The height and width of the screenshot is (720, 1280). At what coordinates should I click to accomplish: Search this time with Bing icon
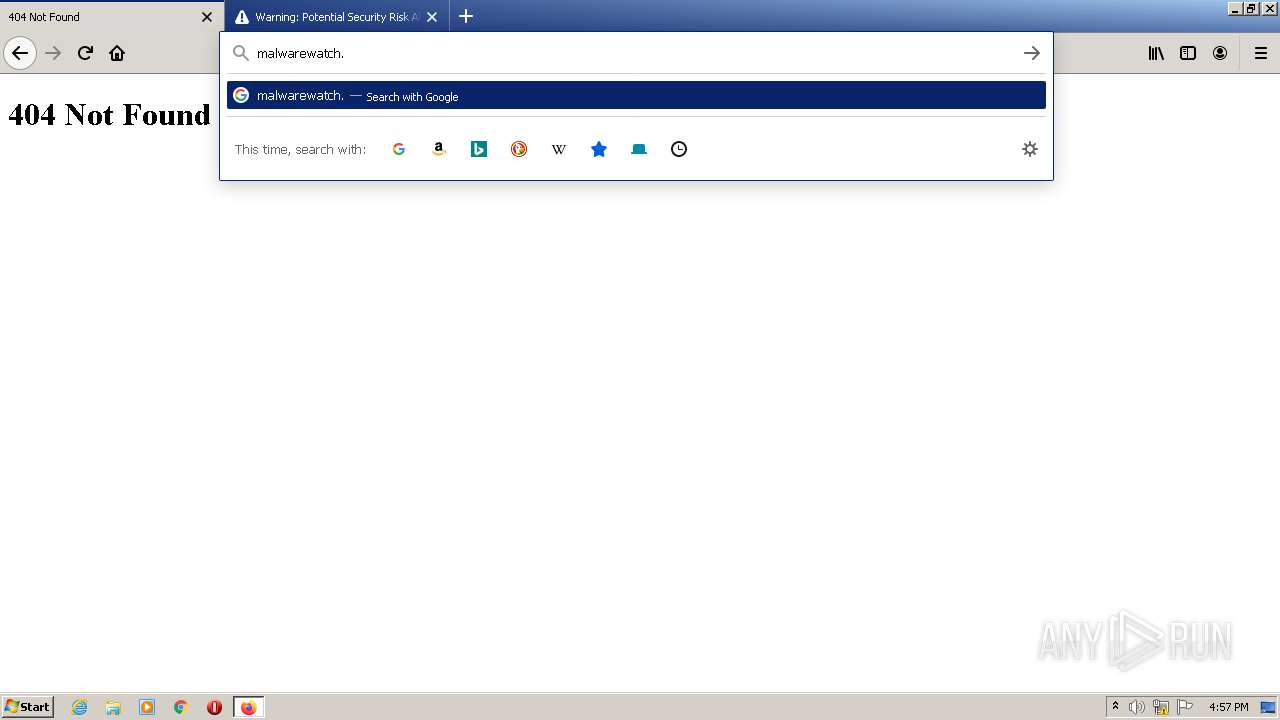pos(479,149)
